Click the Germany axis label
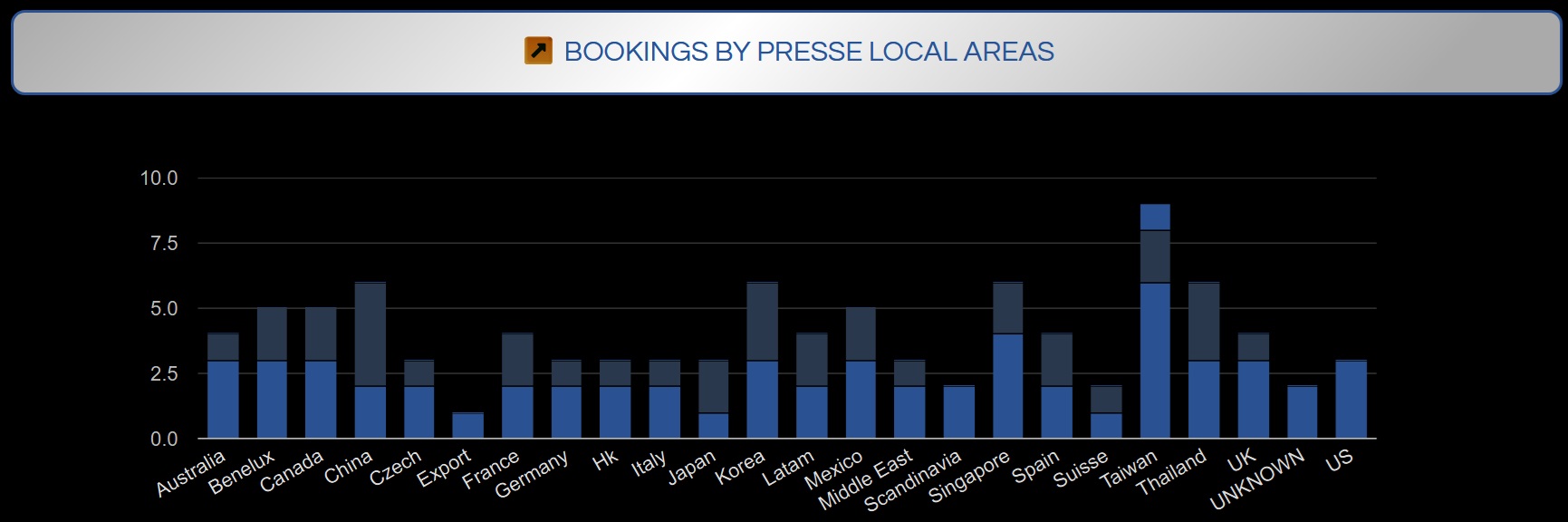The width and height of the screenshot is (1568, 522). tap(532, 474)
